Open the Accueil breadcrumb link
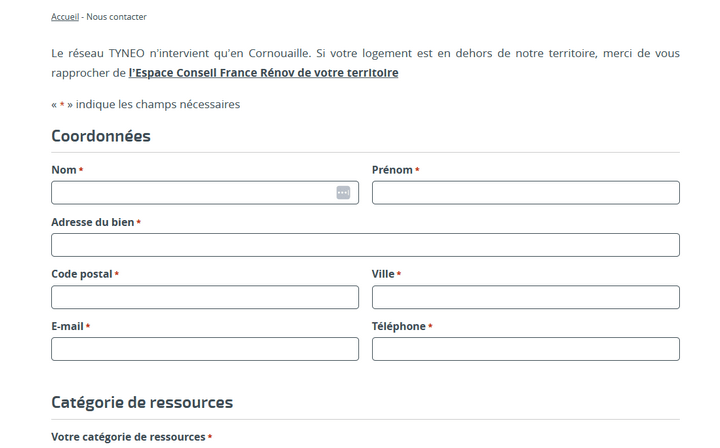This screenshot has width=720, height=448. [65, 17]
